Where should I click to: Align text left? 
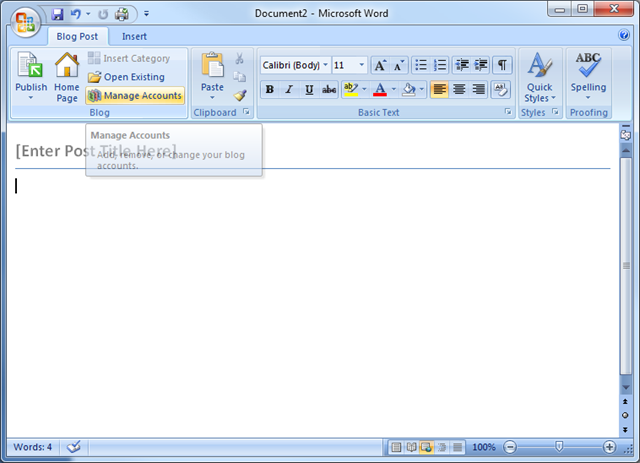tap(440, 89)
